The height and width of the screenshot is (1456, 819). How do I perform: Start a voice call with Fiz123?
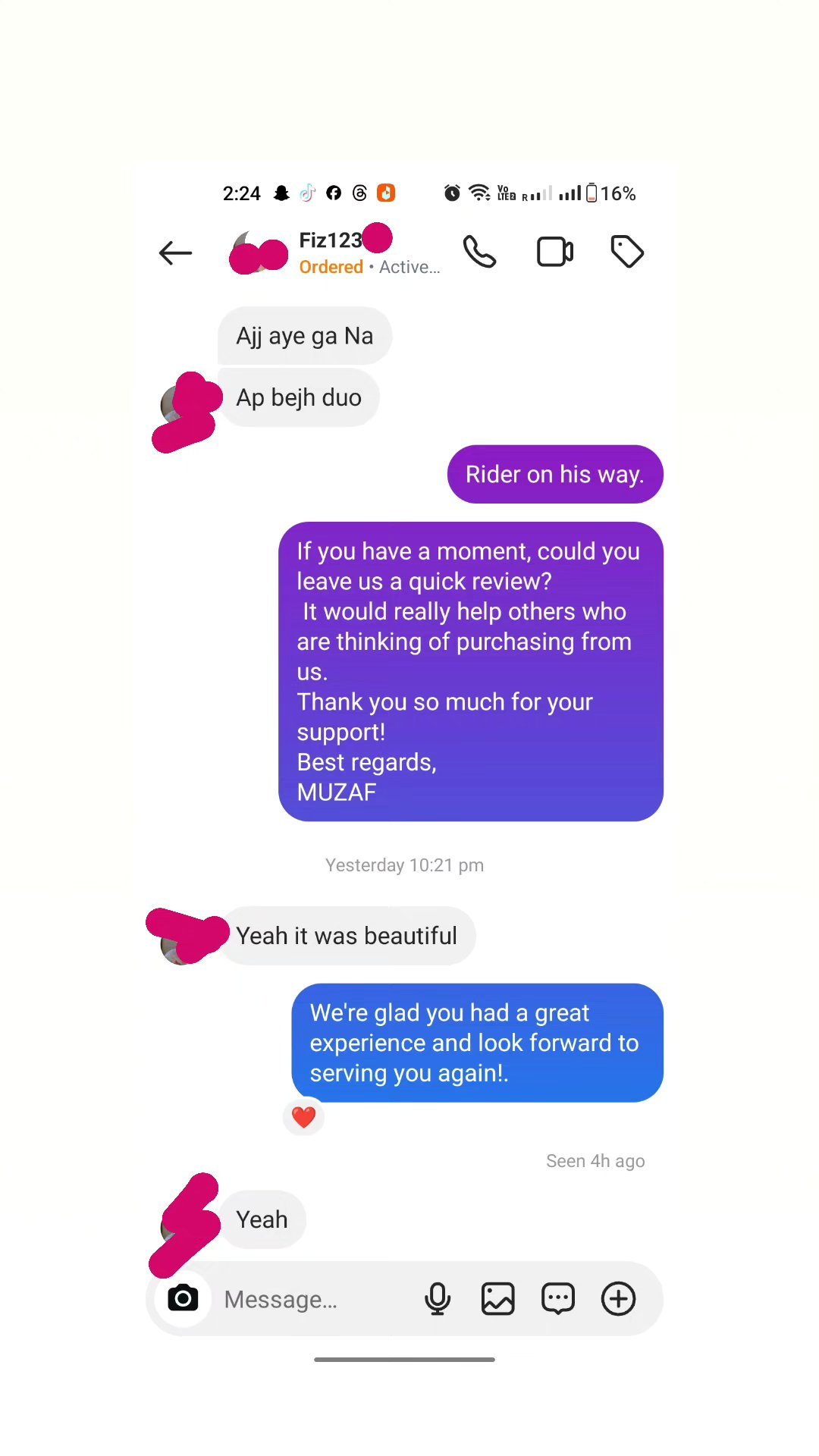point(479,252)
